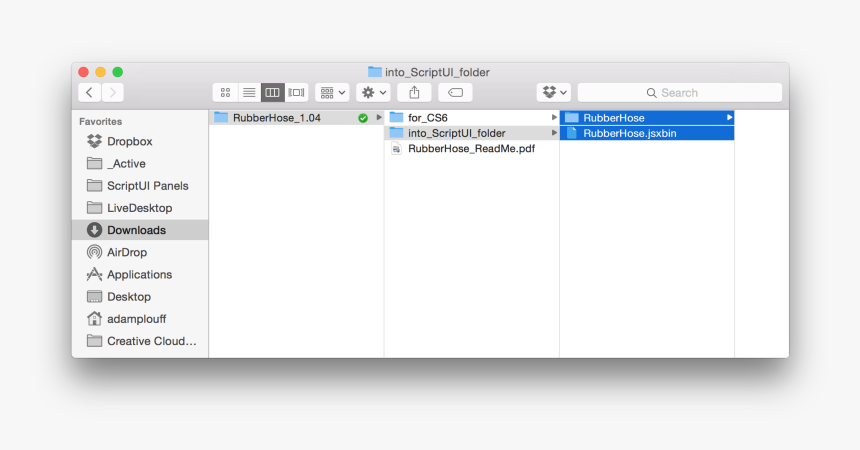The height and width of the screenshot is (450, 860).
Task: Switch to icon view
Action: tap(225, 93)
